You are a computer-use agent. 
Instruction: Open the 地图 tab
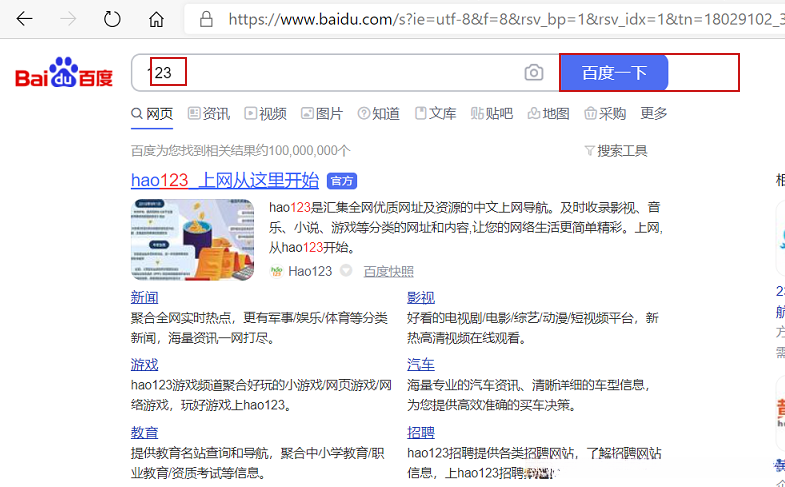pyautogui.click(x=549, y=114)
